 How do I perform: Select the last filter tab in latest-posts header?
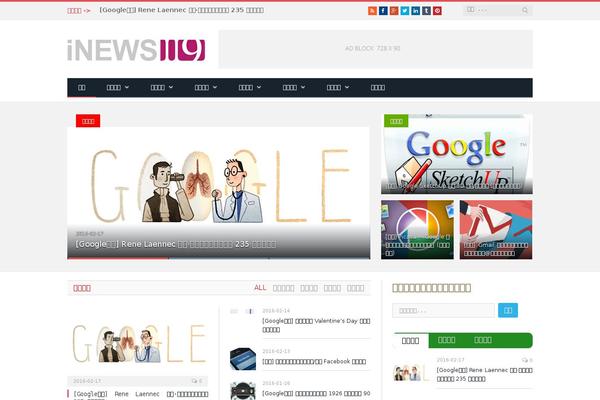(355, 288)
